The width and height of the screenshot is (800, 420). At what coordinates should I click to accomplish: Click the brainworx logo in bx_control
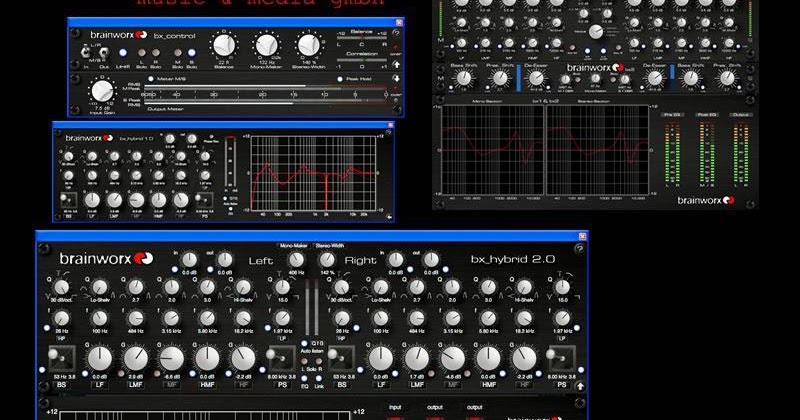point(119,35)
